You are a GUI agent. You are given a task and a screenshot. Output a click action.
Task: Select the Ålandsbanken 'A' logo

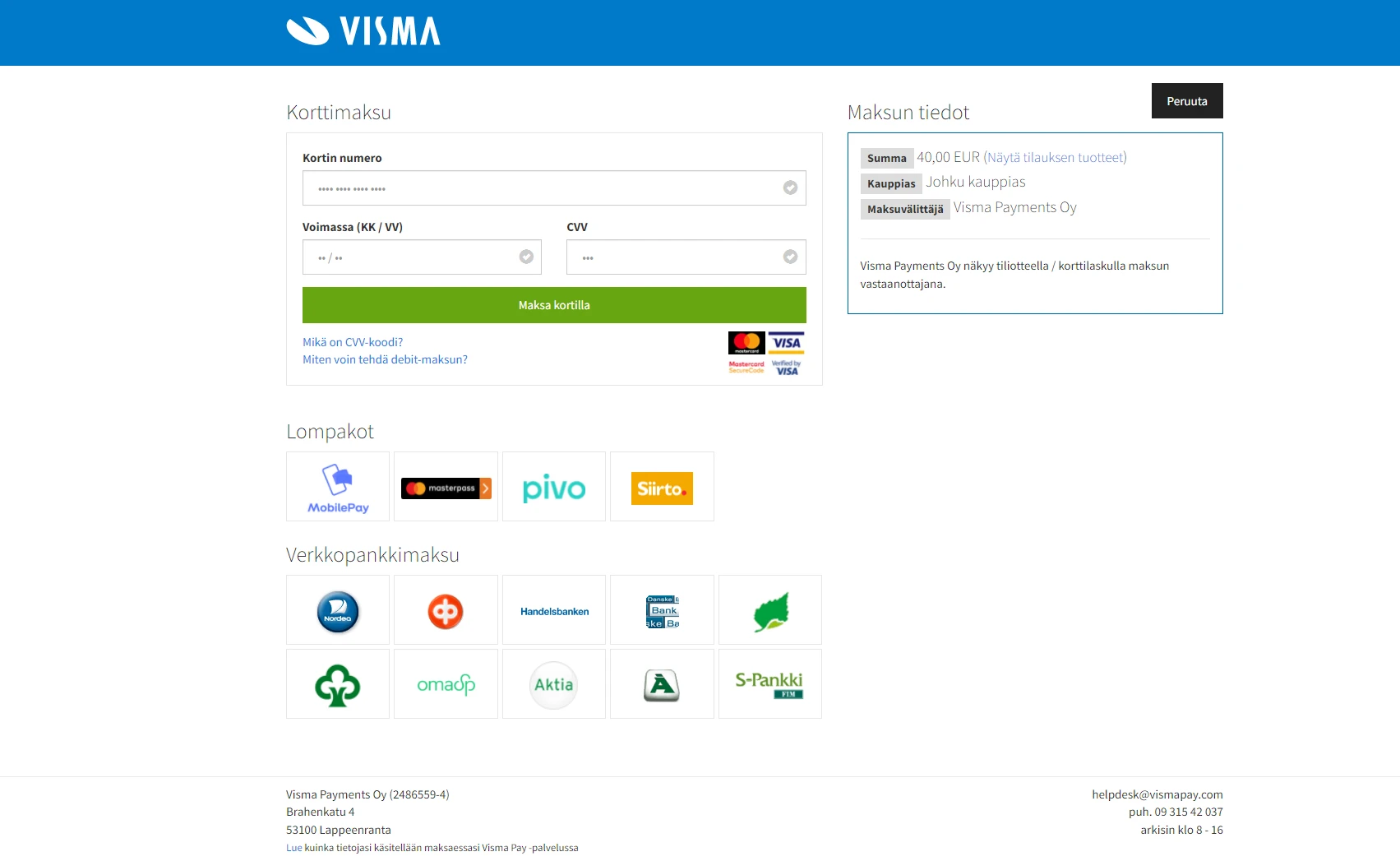[x=662, y=684]
